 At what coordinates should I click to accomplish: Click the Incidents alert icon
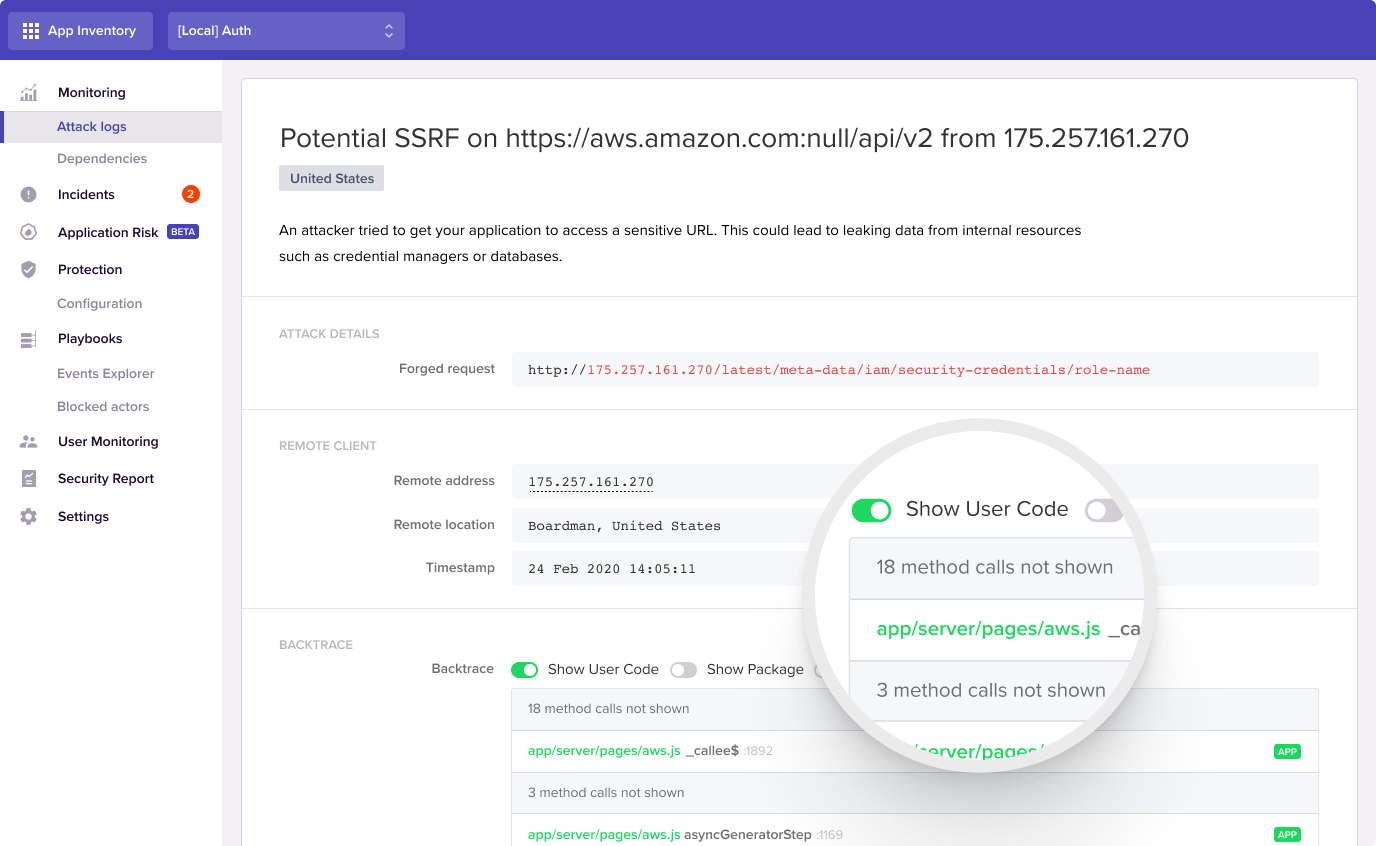29,195
